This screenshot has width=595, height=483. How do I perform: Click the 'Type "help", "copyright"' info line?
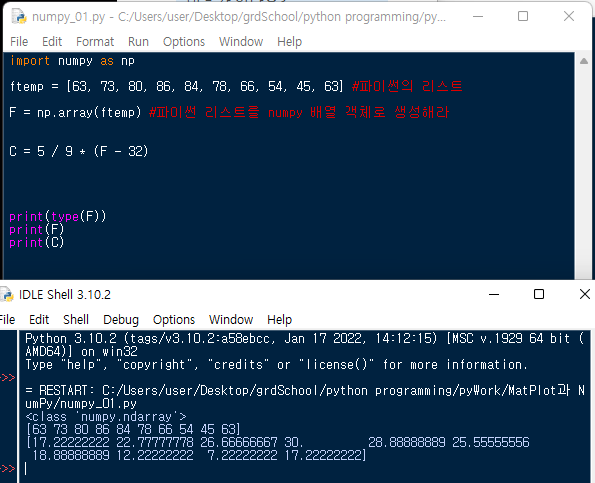[276, 365]
